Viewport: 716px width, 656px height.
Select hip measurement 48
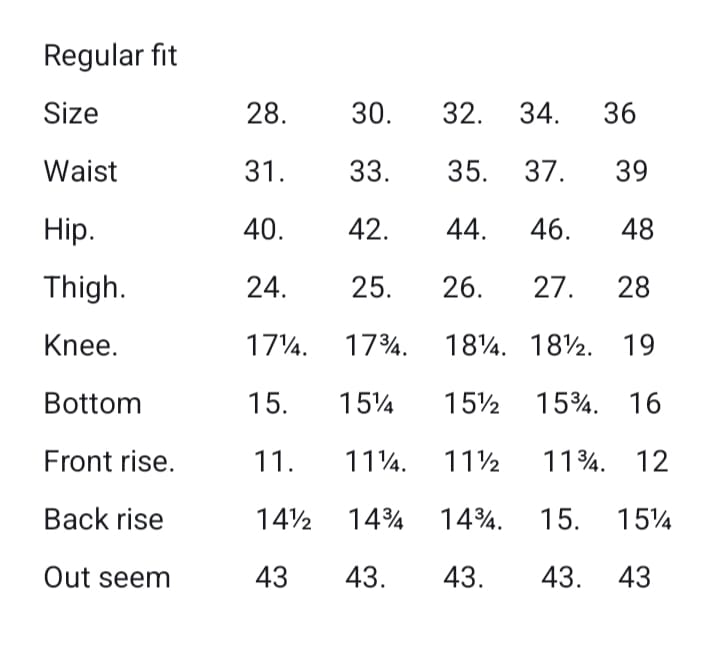click(x=637, y=230)
